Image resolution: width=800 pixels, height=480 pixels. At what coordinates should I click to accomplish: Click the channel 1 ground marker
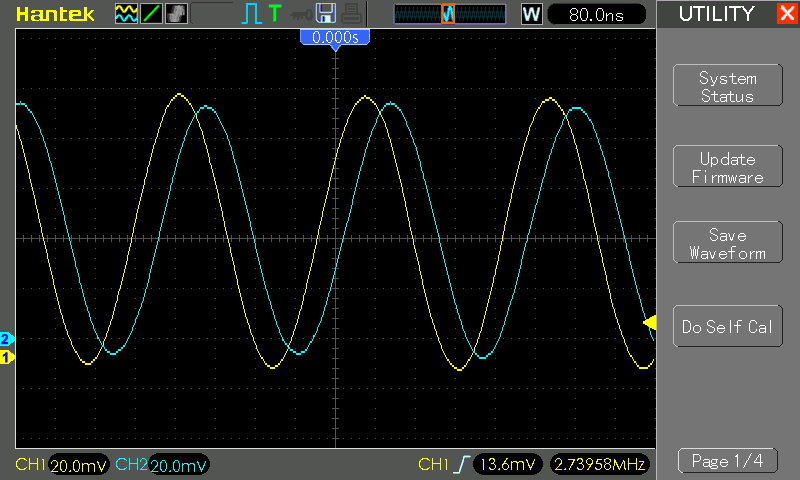7,358
